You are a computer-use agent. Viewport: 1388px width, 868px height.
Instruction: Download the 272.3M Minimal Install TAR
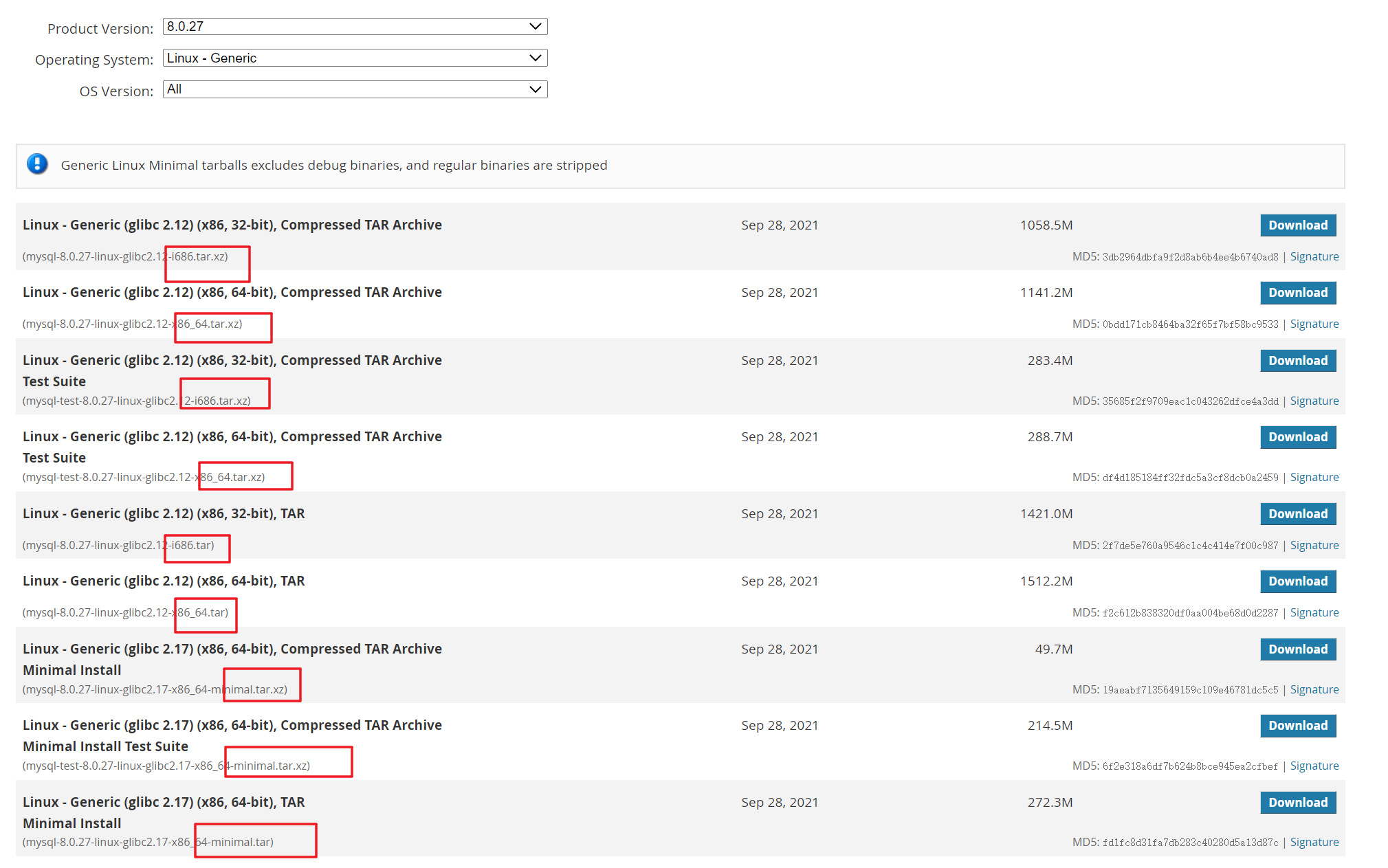(x=1298, y=803)
